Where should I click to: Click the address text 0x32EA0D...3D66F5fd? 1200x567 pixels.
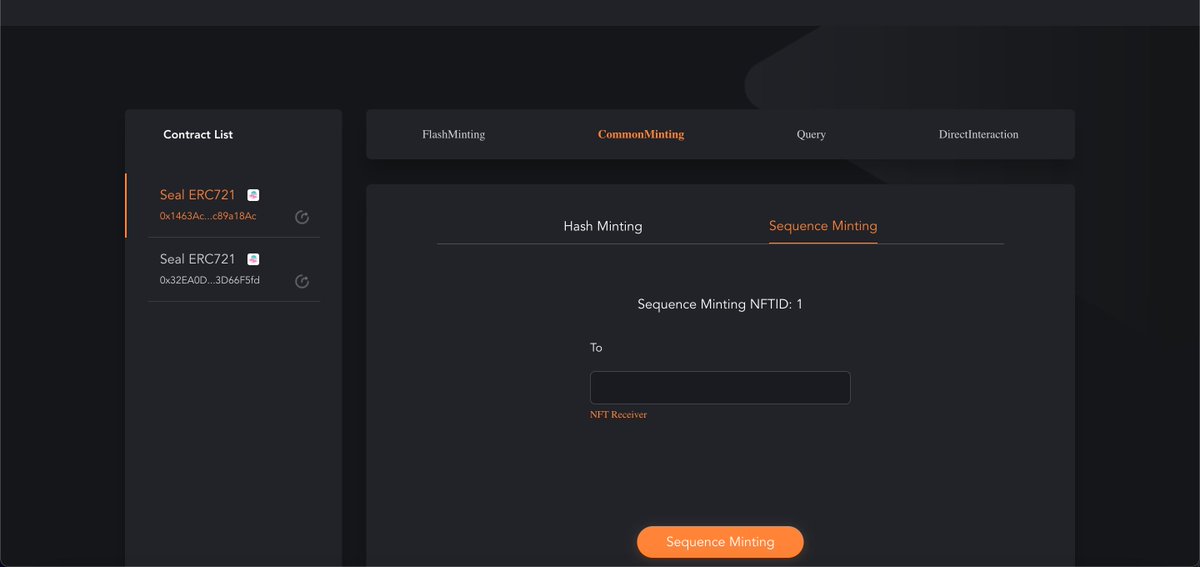coord(209,280)
